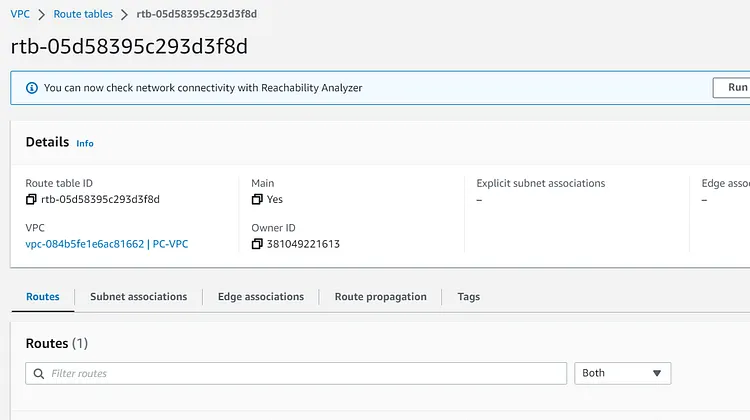750x420 pixels.
Task: Navigate to Route tables breadcrumb link
Action: 83,15
